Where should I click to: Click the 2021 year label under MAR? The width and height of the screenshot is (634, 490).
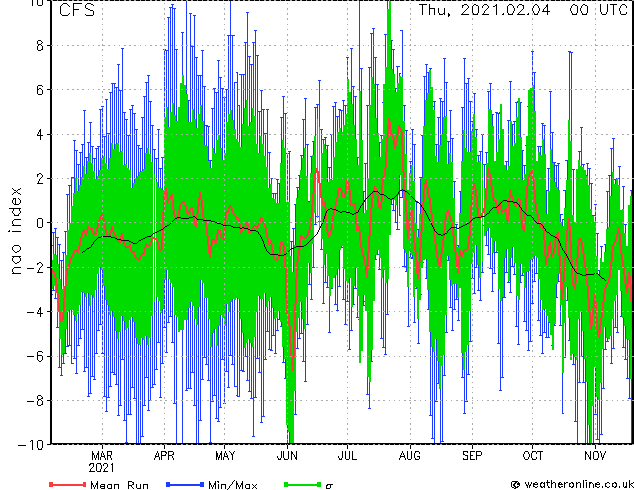click(x=101, y=468)
